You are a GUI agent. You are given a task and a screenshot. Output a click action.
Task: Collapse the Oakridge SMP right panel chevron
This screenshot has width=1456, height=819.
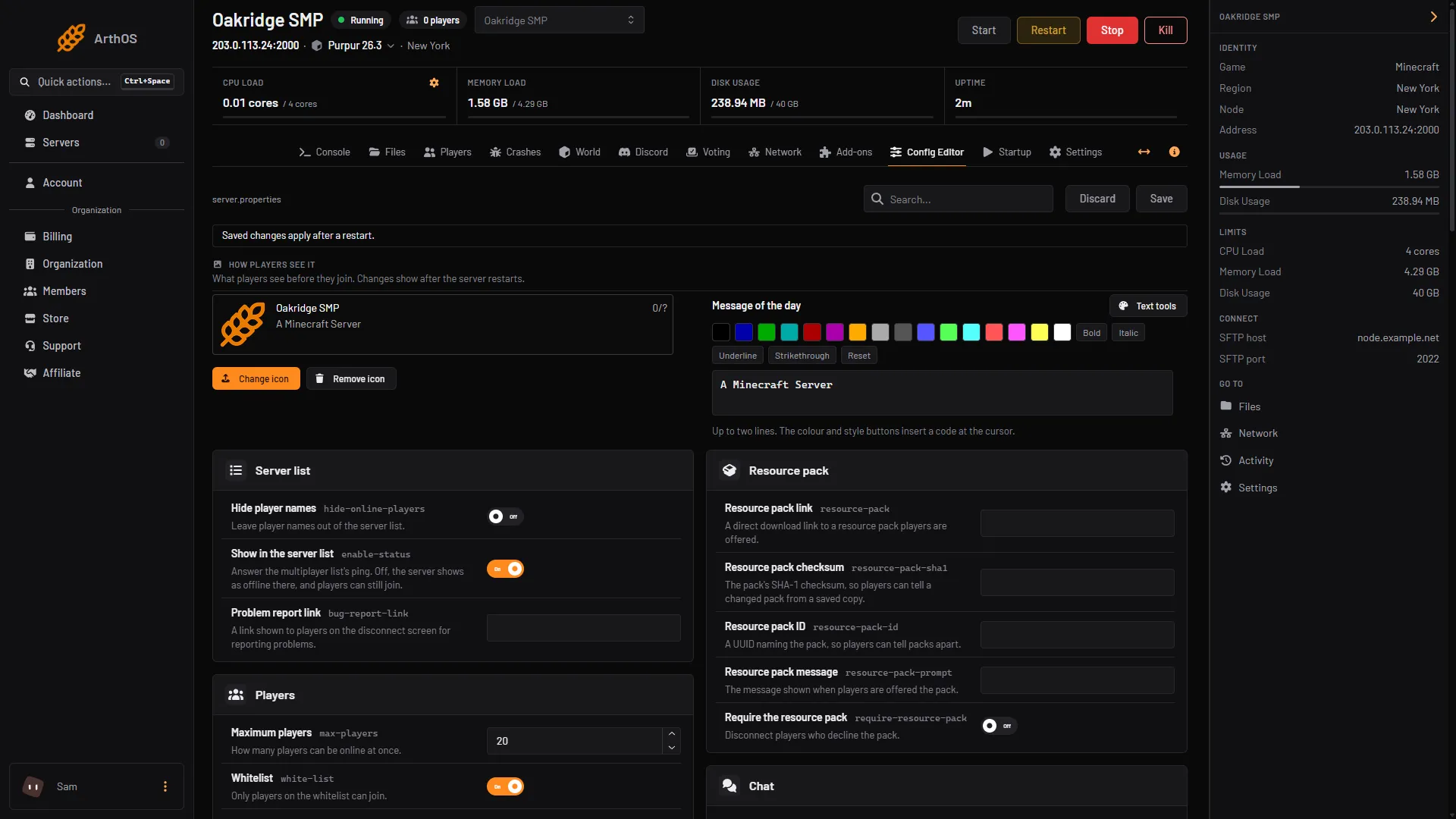pos(1433,17)
